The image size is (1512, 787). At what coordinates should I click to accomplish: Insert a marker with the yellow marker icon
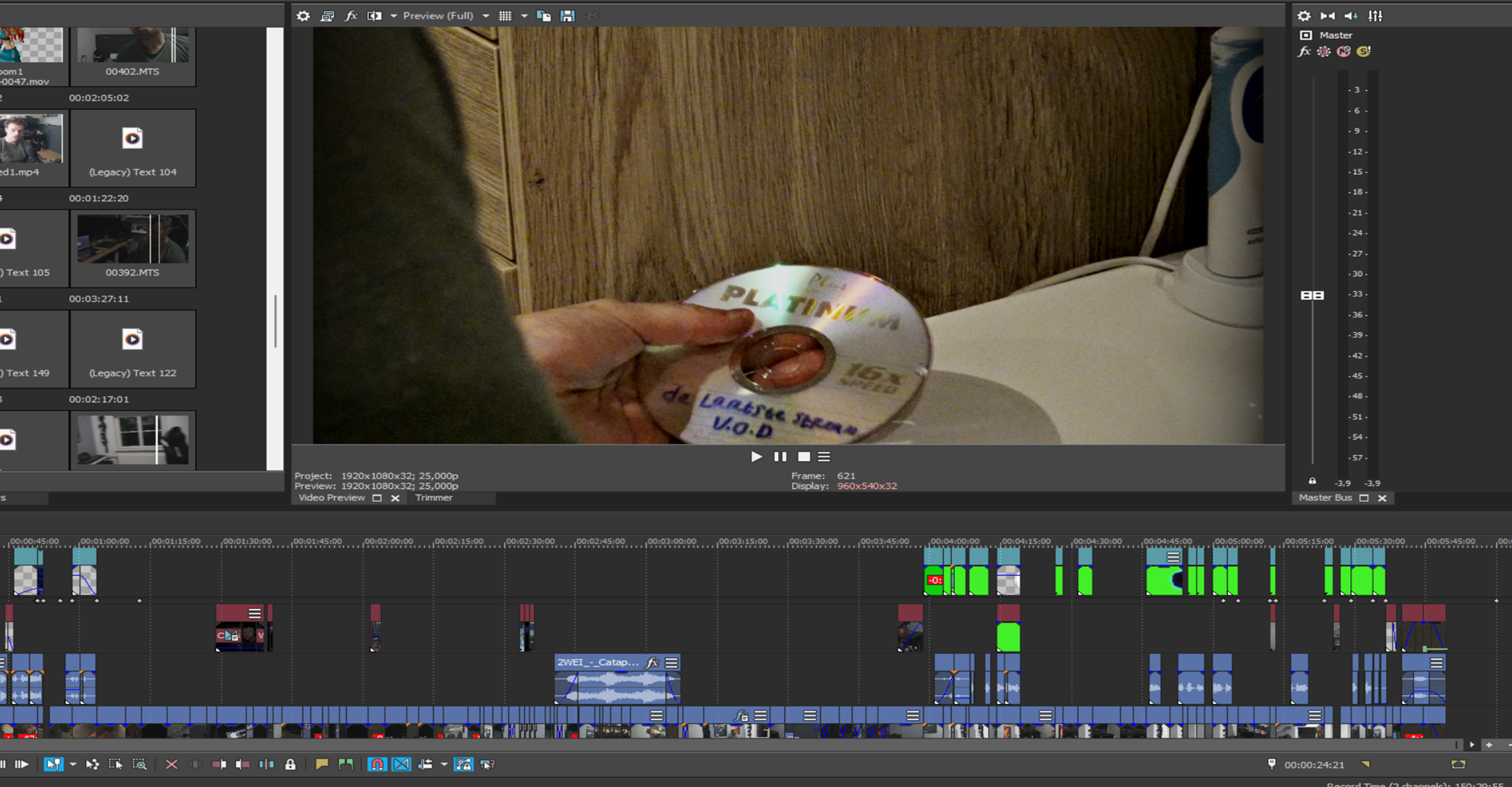click(x=321, y=764)
